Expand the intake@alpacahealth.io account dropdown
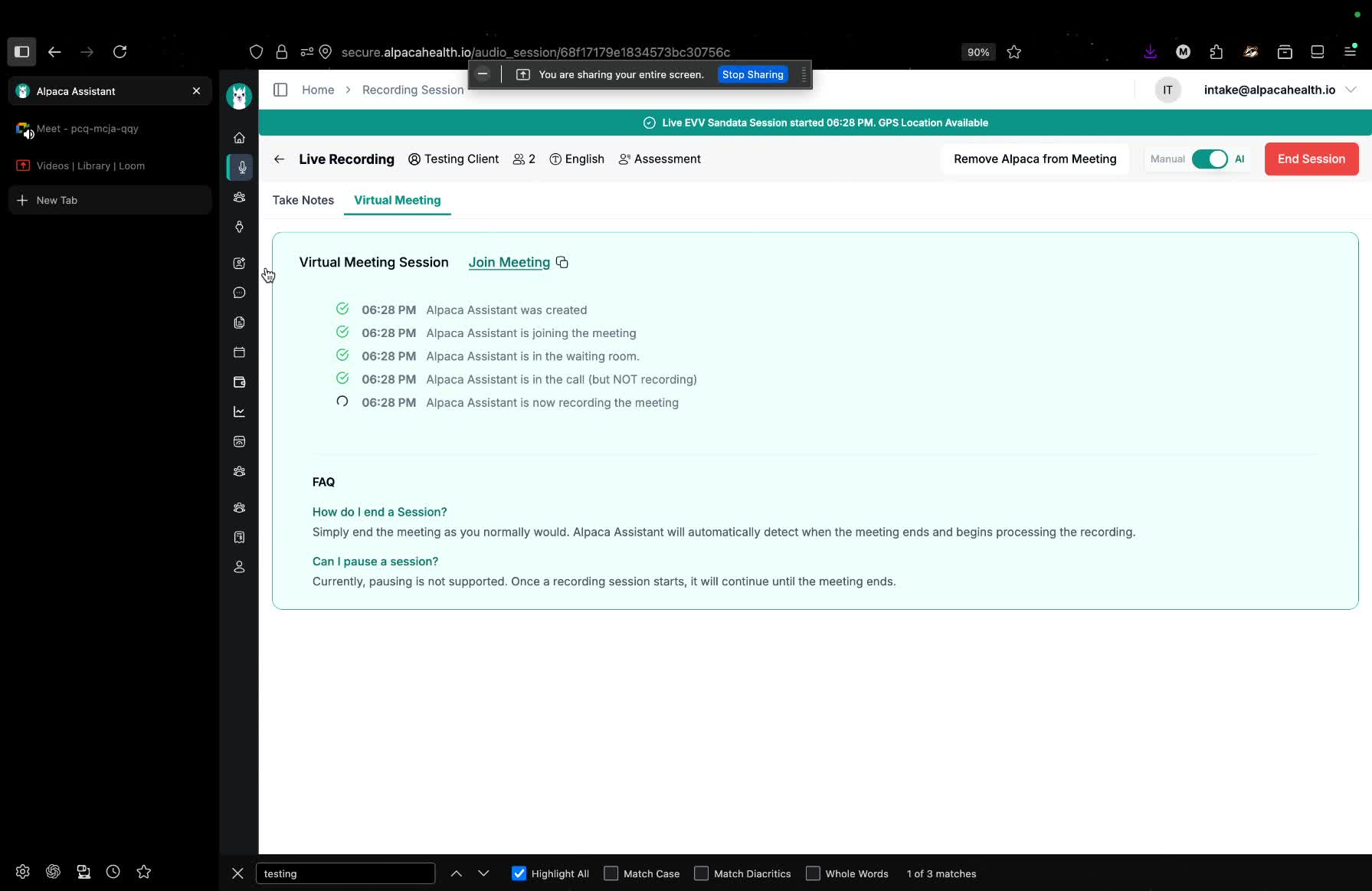Screen dimensions: 1372x891 (1351, 90)
